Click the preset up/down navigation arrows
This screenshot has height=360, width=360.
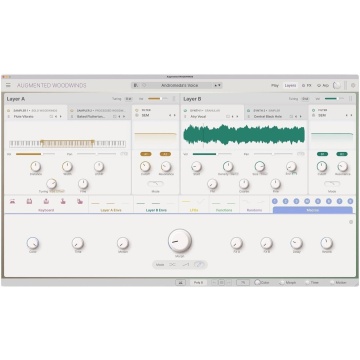217,85
